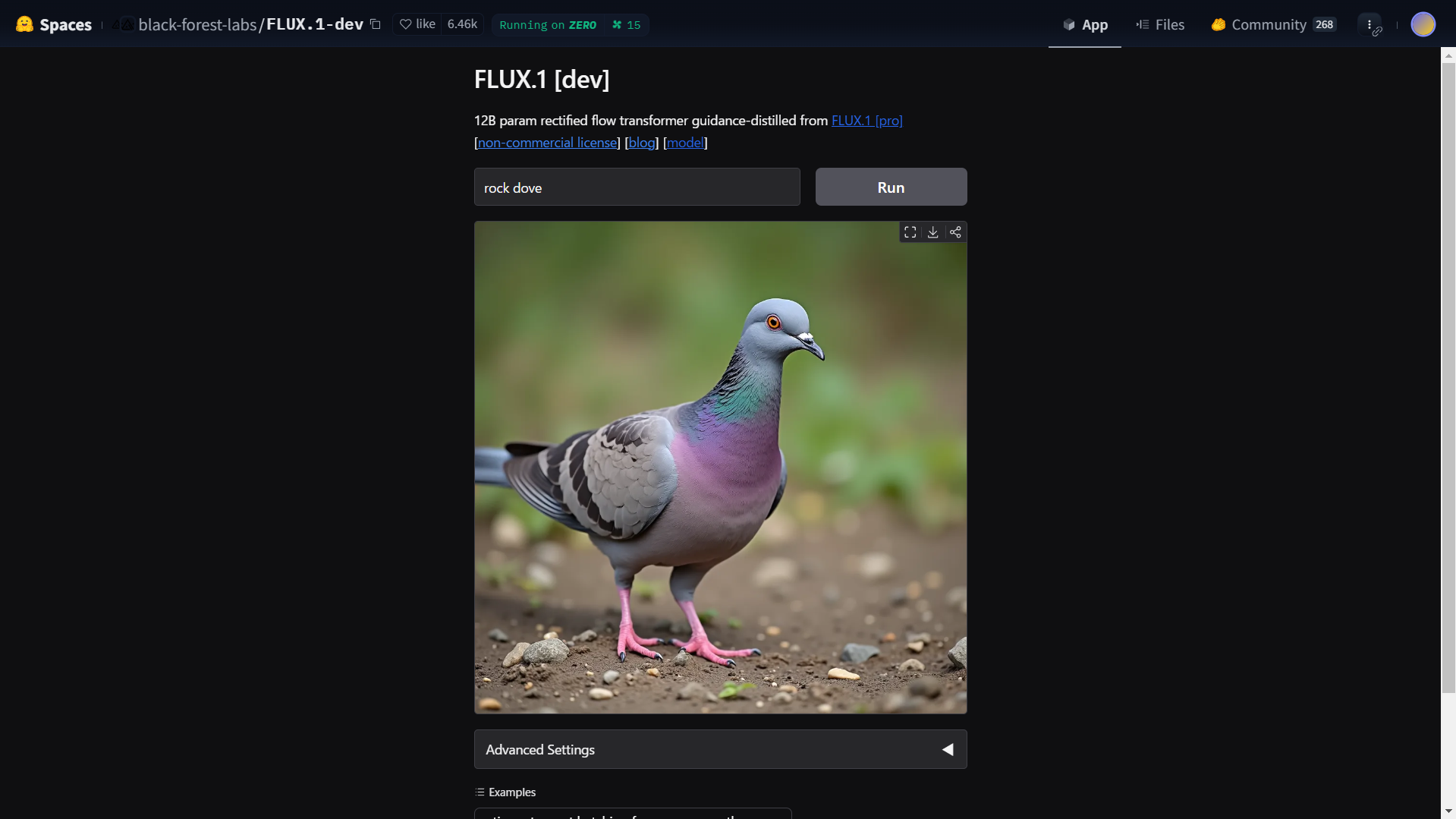1456x819 pixels.
Task: Select the App tab
Action: pos(1085,24)
